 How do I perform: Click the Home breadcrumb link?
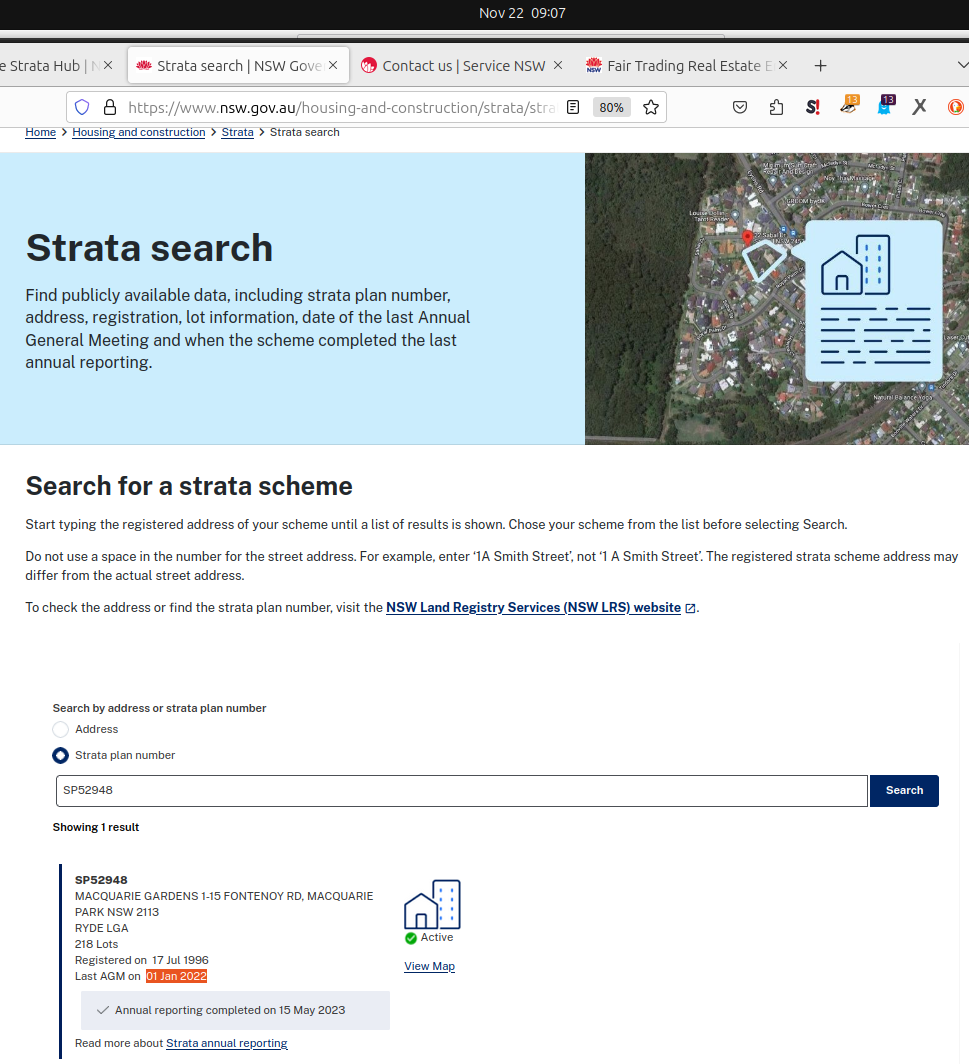pyautogui.click(x=41, y=132)
